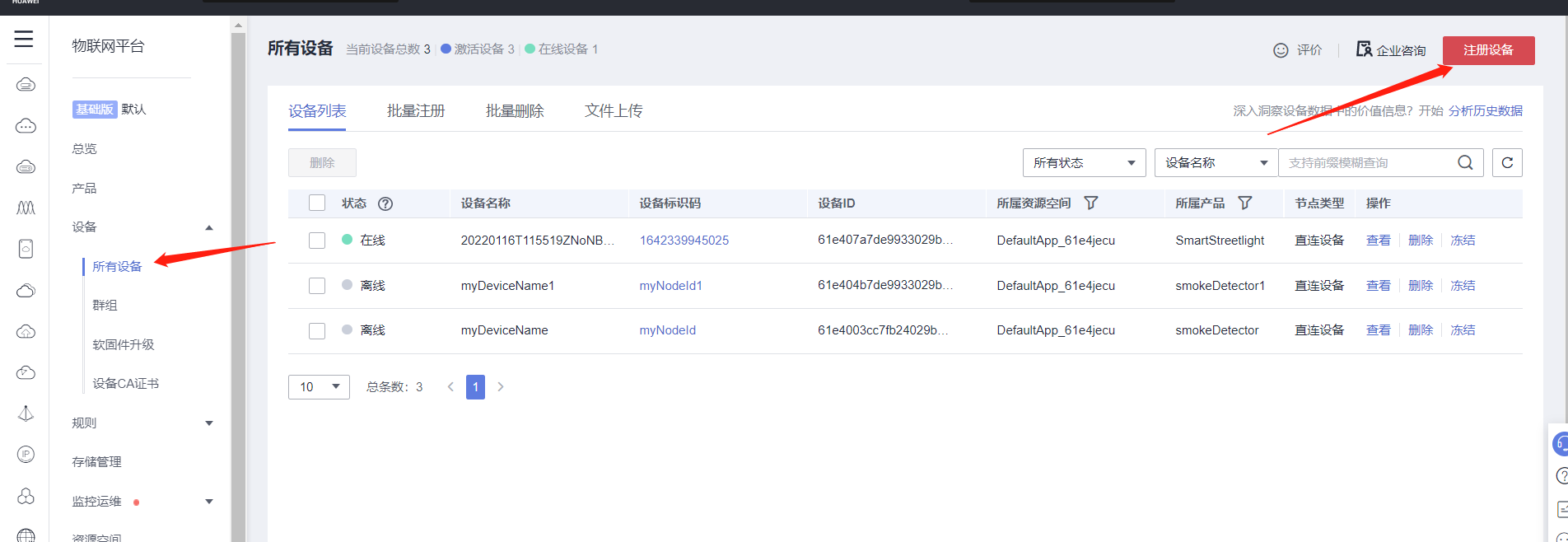
Task: Open the page size 10 dropdown
Action: tap(319, 387)
